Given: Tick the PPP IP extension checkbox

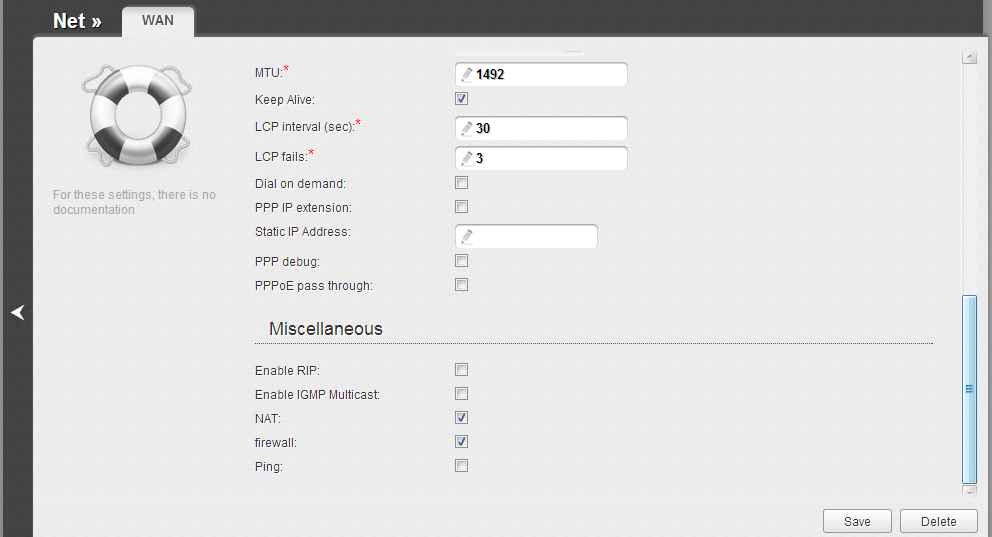Looking at the screenshot, I should (x=461, y=207).
